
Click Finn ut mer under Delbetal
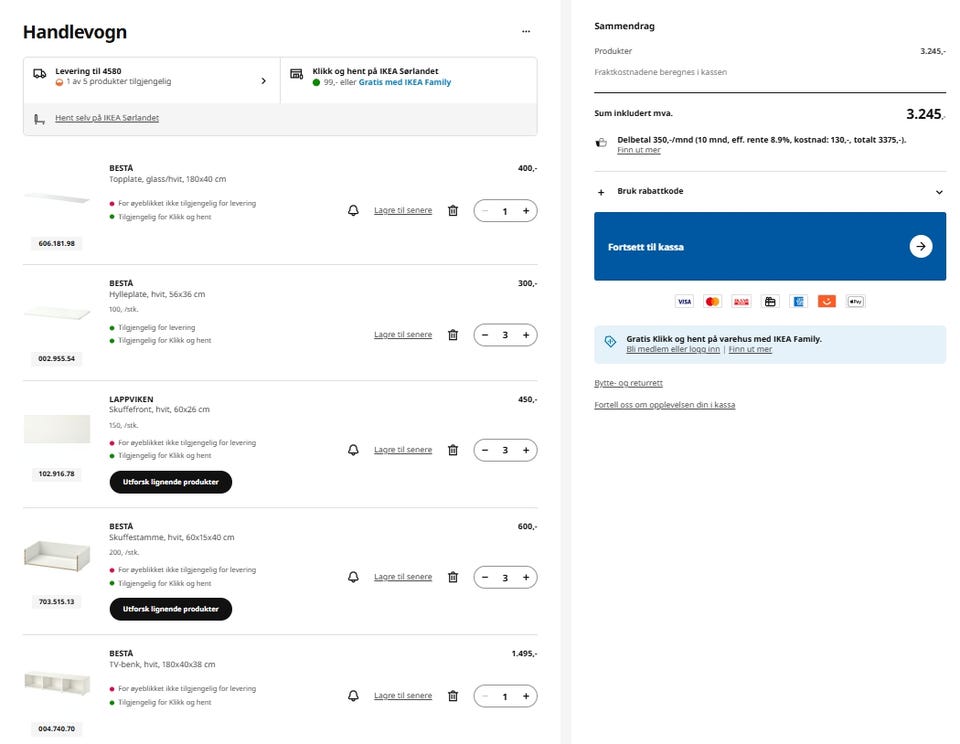tap(639, 150)
